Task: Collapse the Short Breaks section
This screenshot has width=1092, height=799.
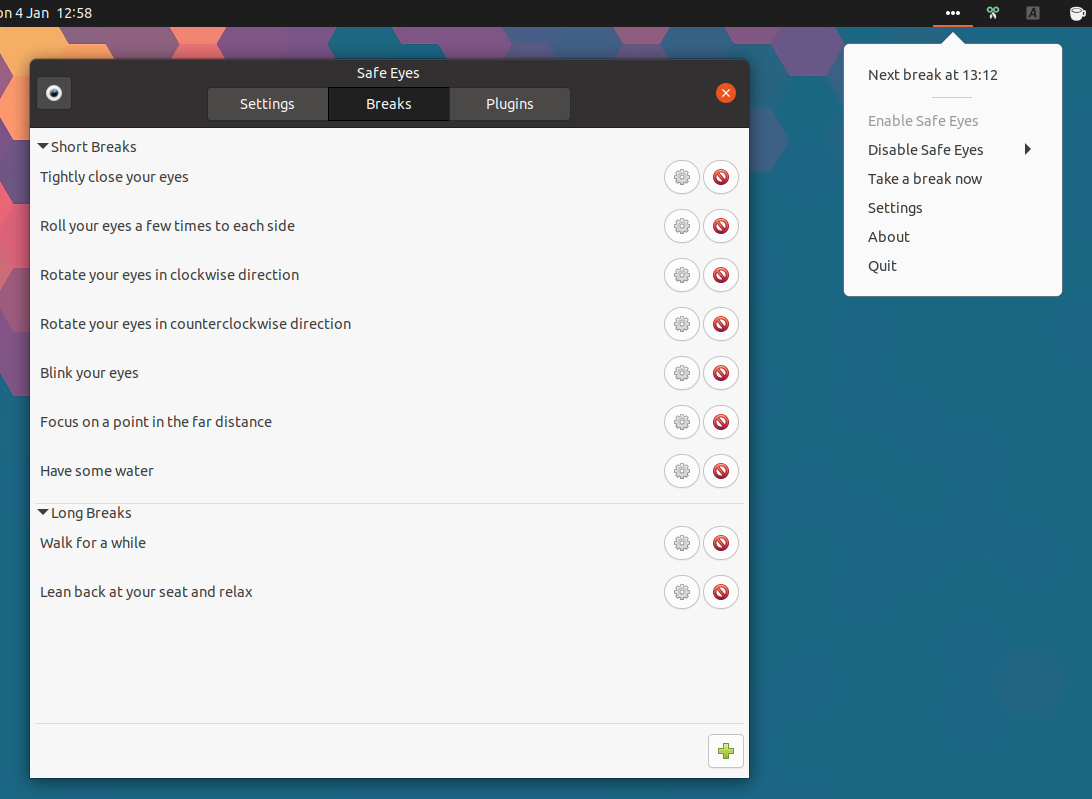Action: pos(43,145)
